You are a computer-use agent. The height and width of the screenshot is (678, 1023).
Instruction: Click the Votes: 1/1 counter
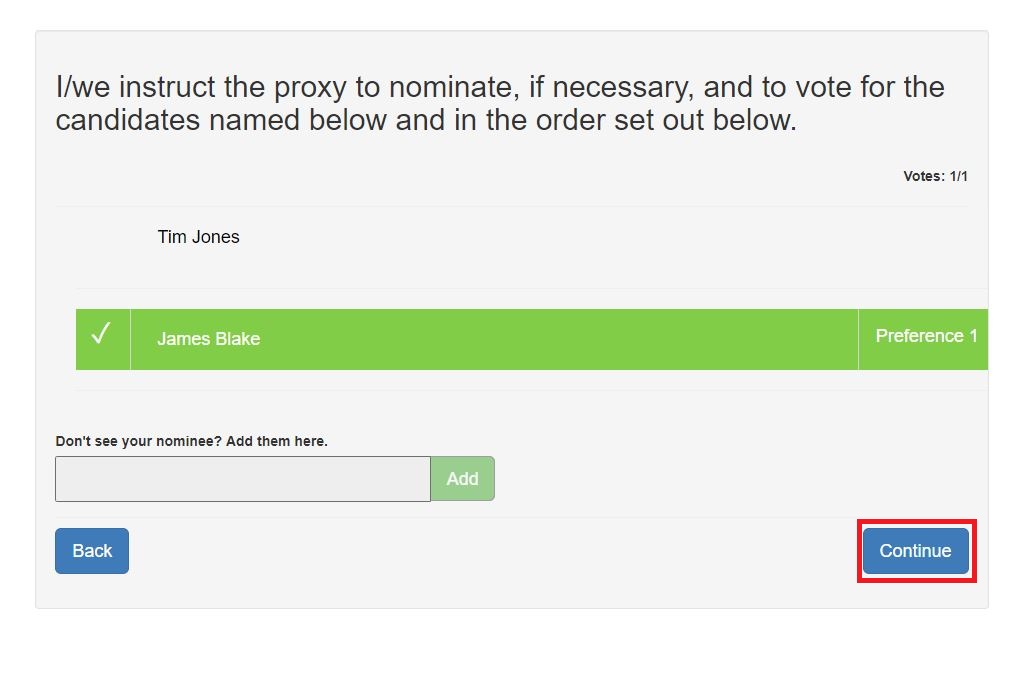(935, 176)
